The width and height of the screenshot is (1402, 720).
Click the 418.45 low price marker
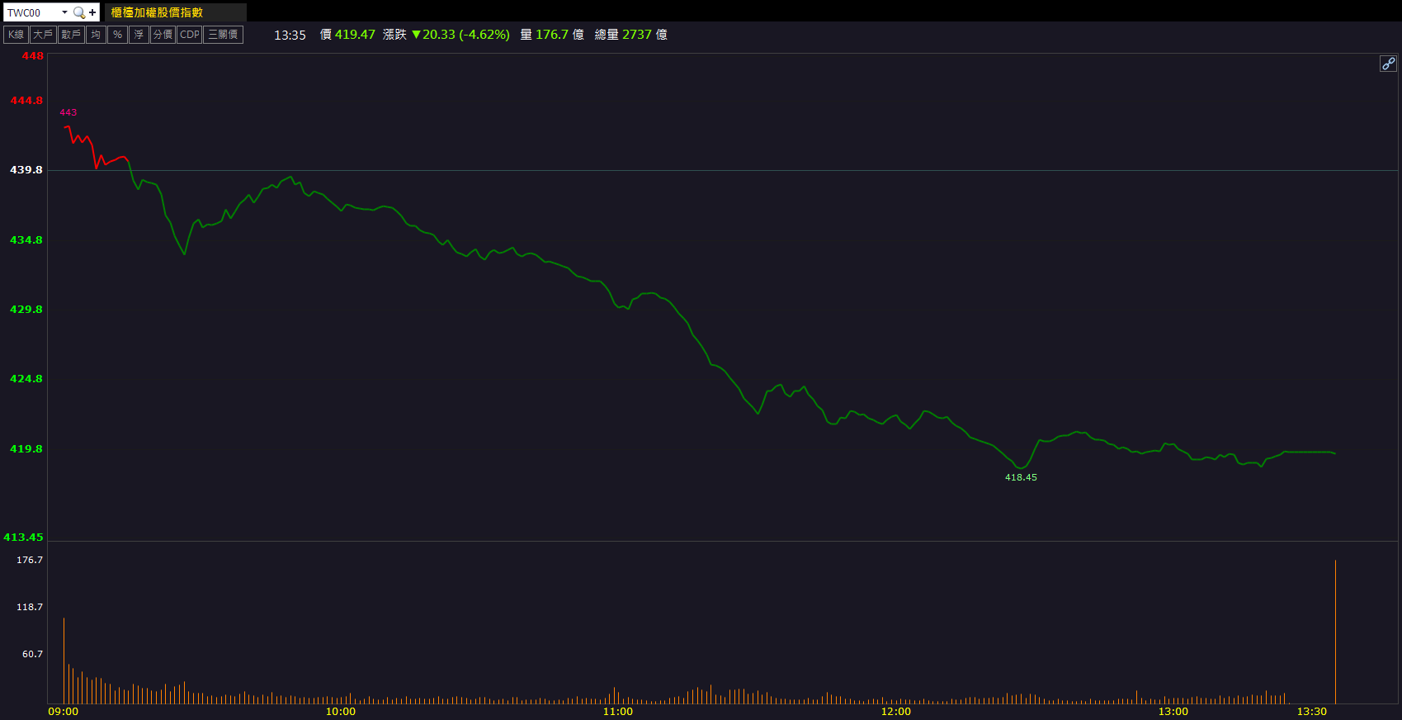pos(1021,478)
